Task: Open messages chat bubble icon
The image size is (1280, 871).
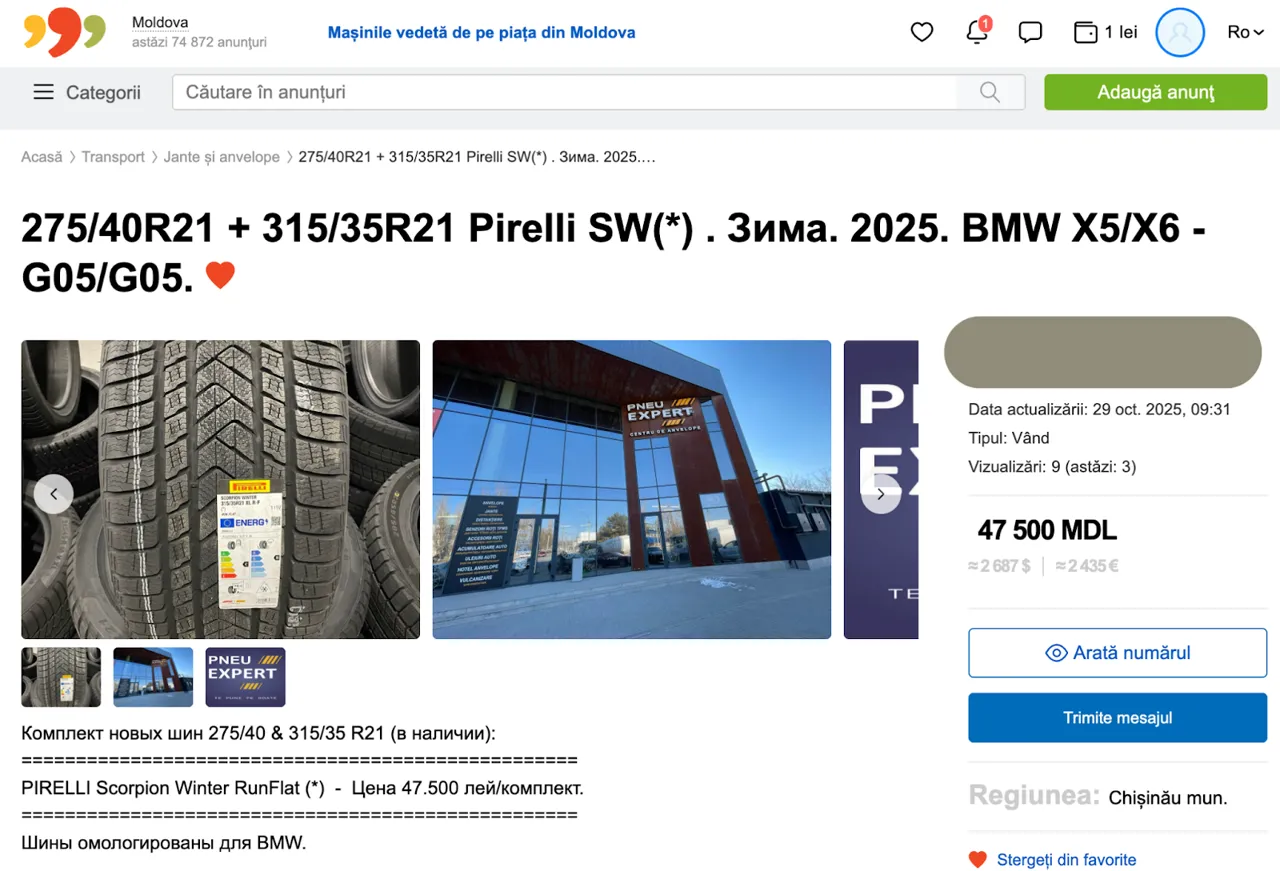Action: tap(1030, 32)
